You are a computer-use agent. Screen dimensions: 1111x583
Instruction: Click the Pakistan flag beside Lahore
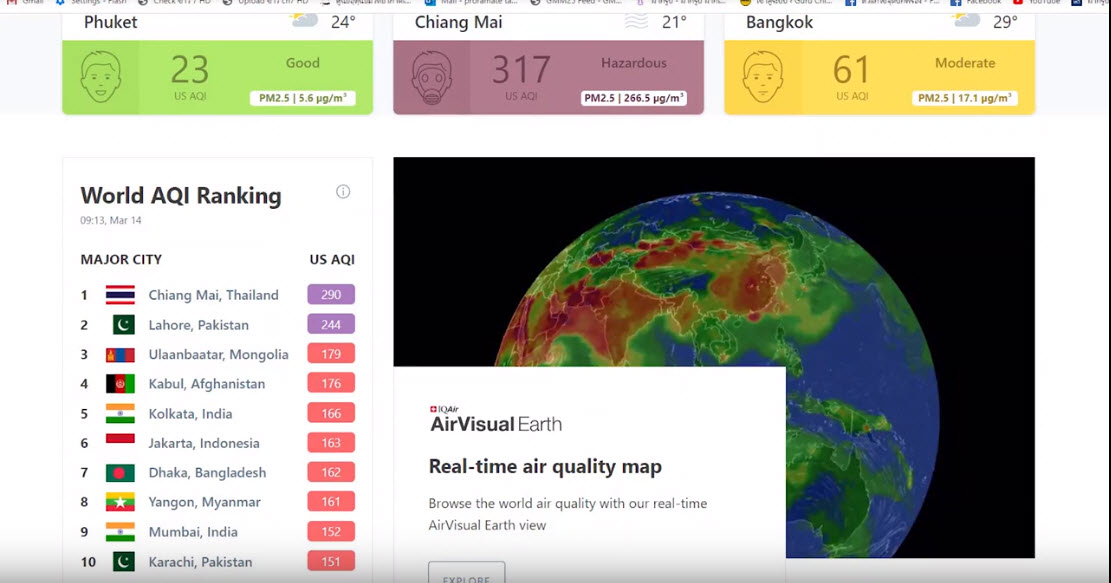(123, 324)
